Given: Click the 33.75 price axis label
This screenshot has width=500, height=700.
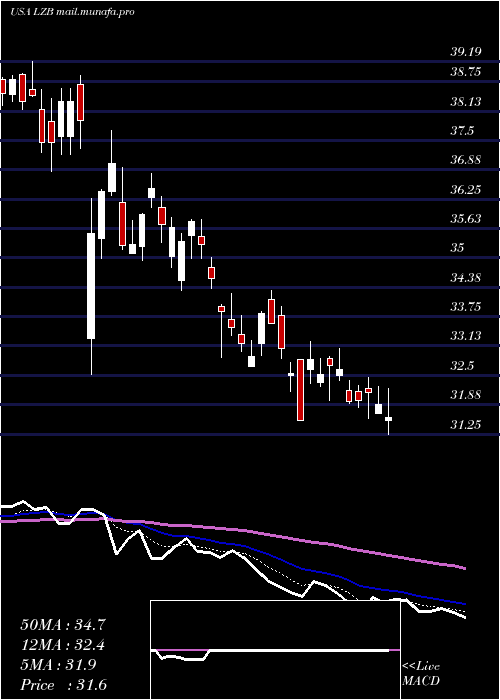Looking at the screenshot, I should click(466, 307).
